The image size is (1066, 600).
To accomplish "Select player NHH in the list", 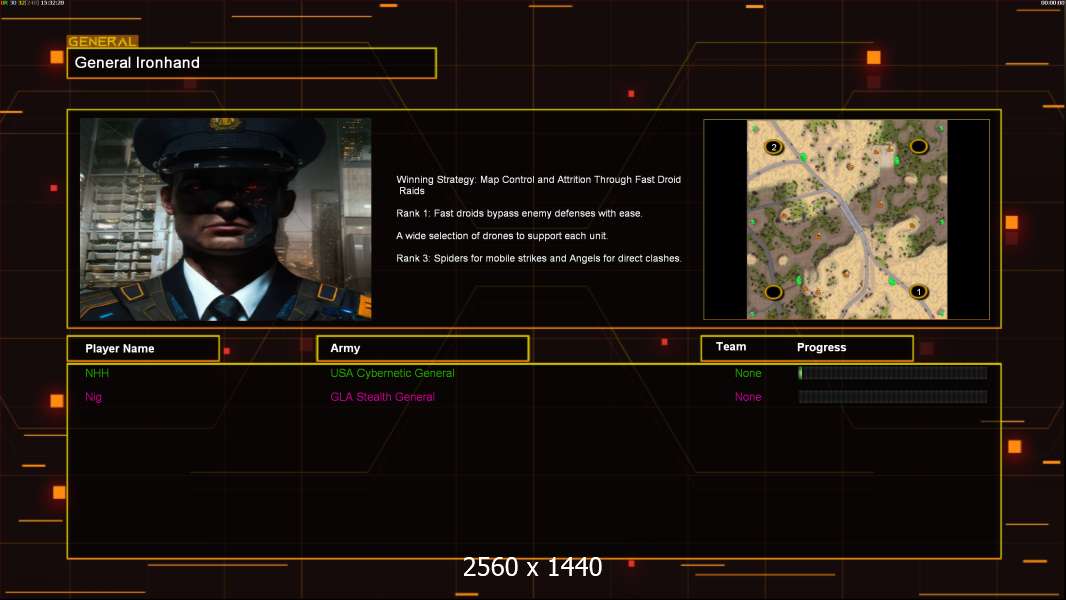I will pos(97,373).
